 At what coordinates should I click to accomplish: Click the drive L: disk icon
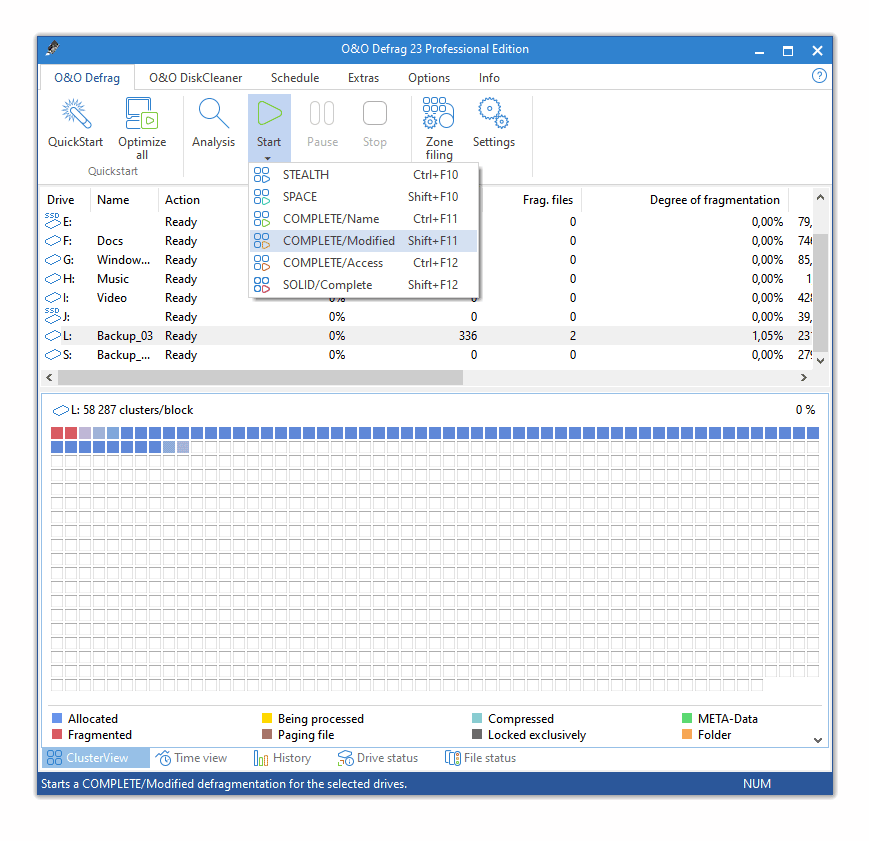click(x=53, y=336)
